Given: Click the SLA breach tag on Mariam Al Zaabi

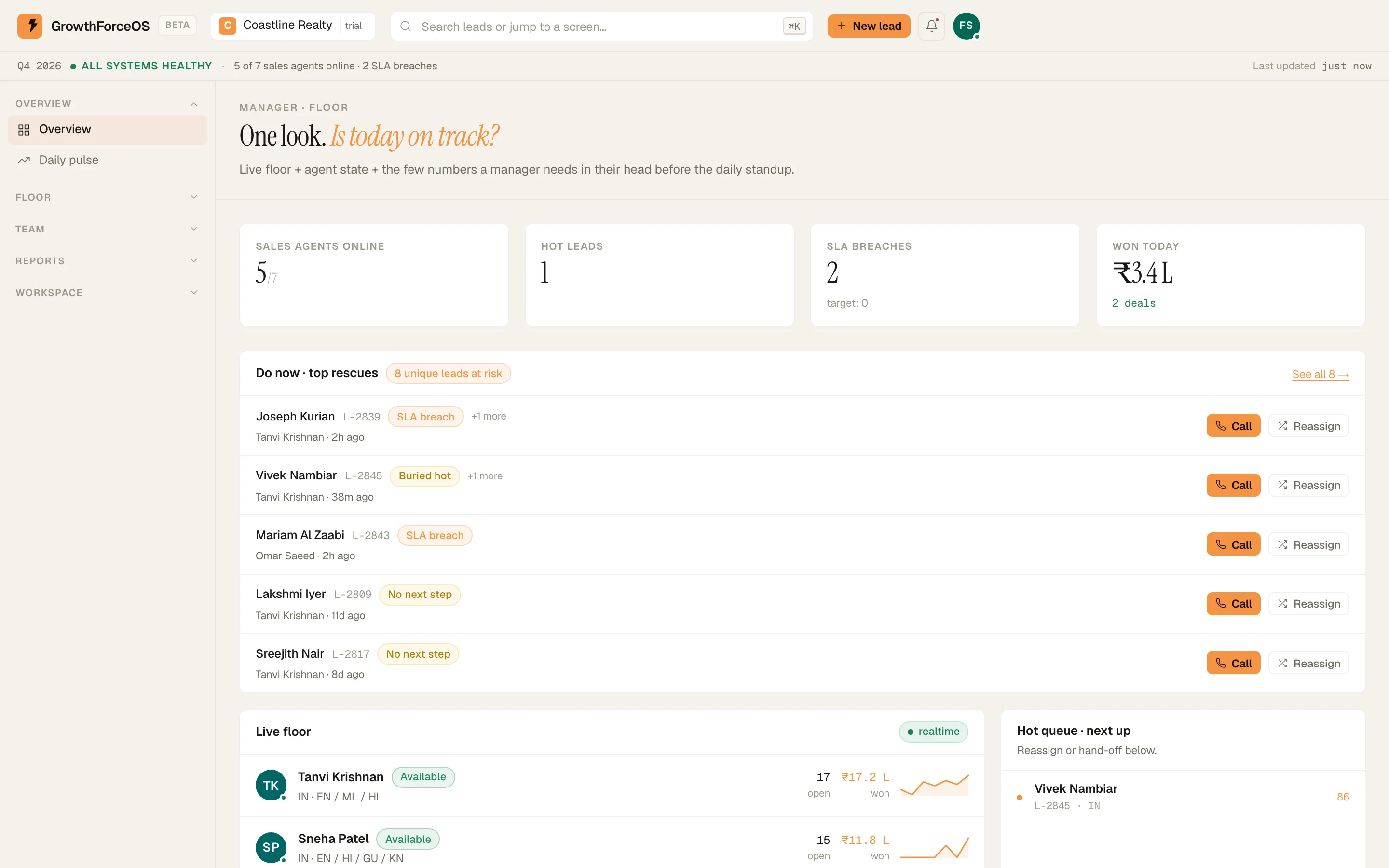Looking at the screenshot, I should tap(435, 536).
